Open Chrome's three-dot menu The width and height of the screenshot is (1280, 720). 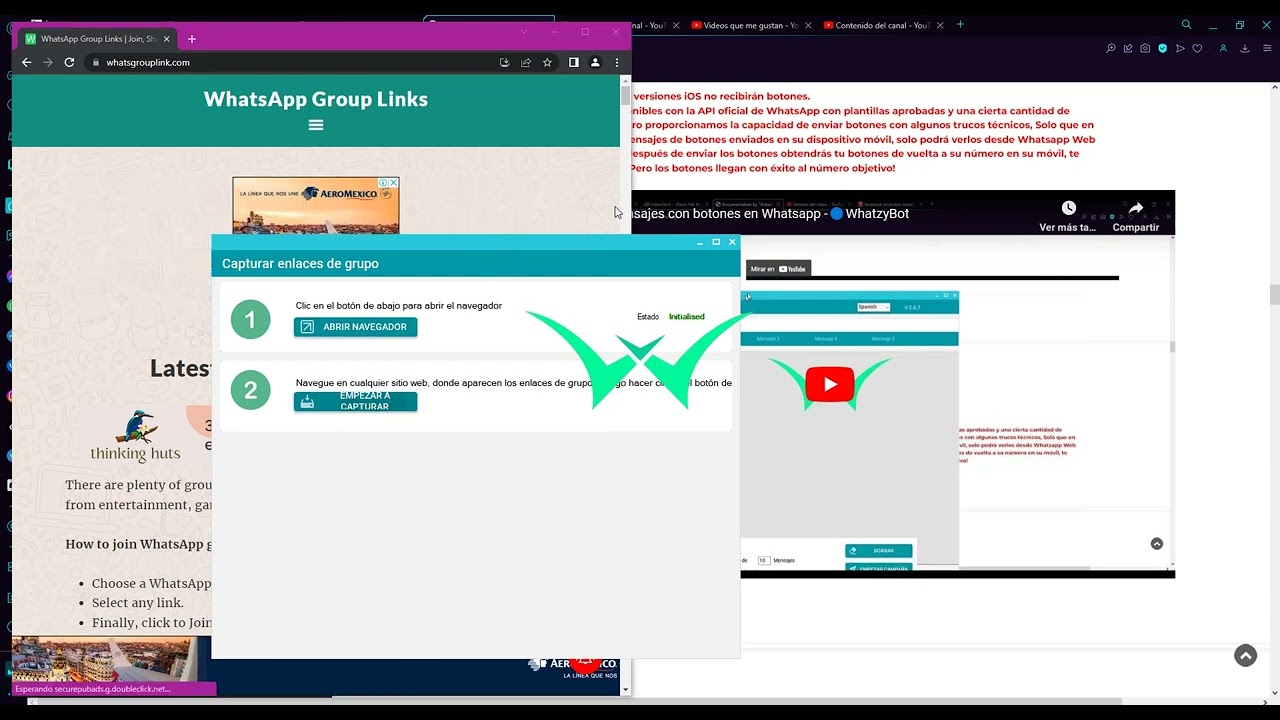(617, 62)
